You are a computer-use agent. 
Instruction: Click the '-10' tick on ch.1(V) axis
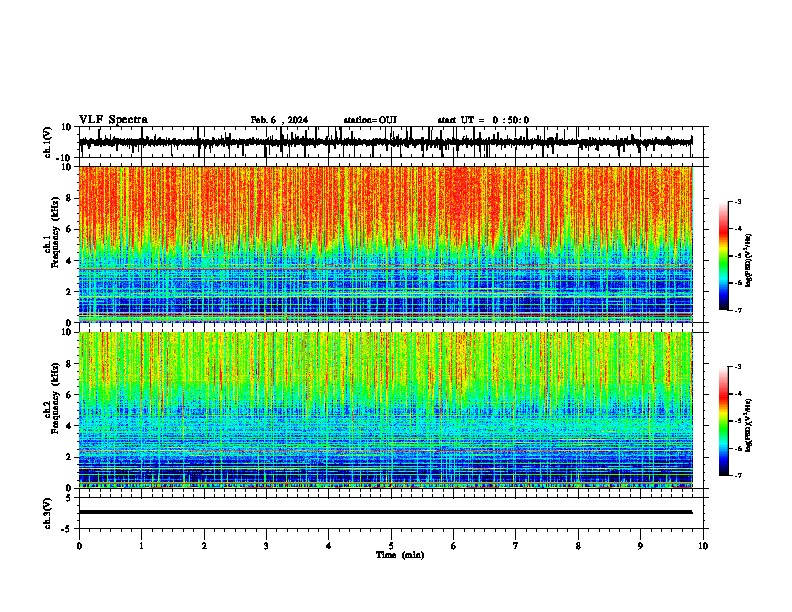64,157
